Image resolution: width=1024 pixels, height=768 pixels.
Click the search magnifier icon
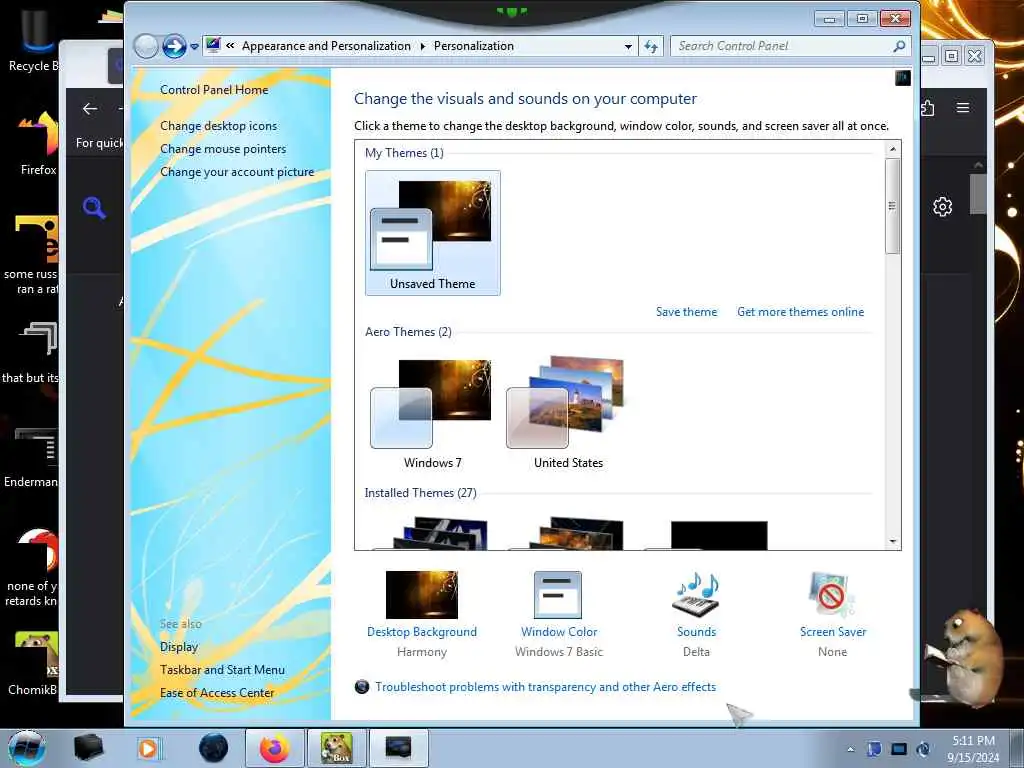pyautogui.click(x=899, y=46)
